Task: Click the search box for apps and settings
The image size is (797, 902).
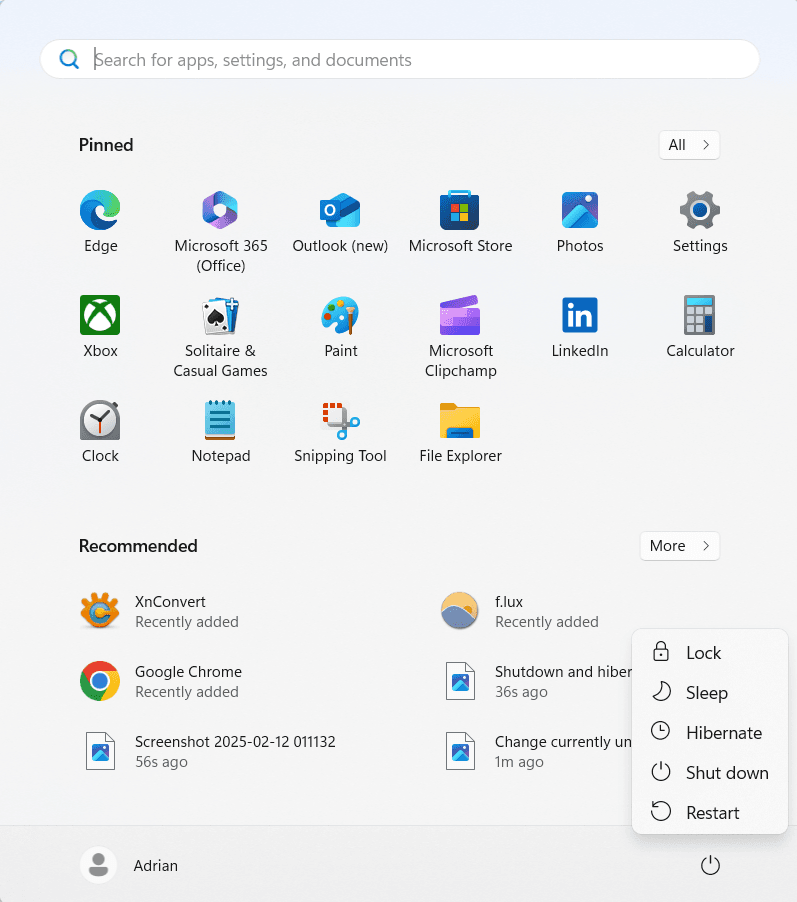Action: [399, 59]
